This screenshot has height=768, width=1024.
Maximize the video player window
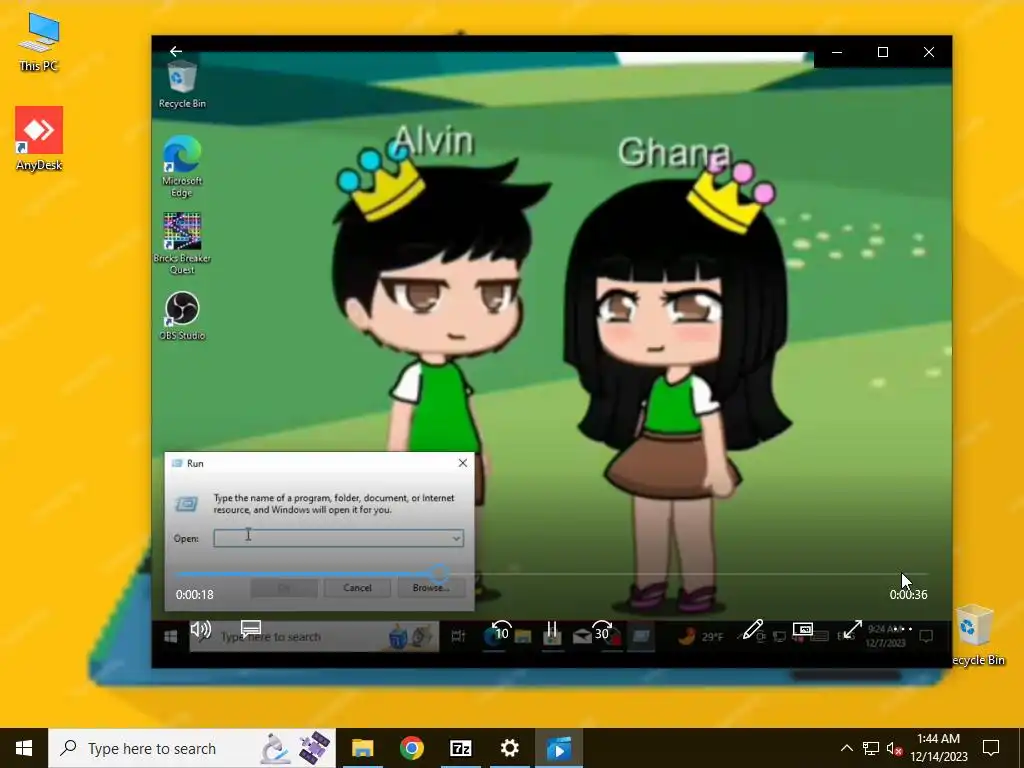coord(883,52)
